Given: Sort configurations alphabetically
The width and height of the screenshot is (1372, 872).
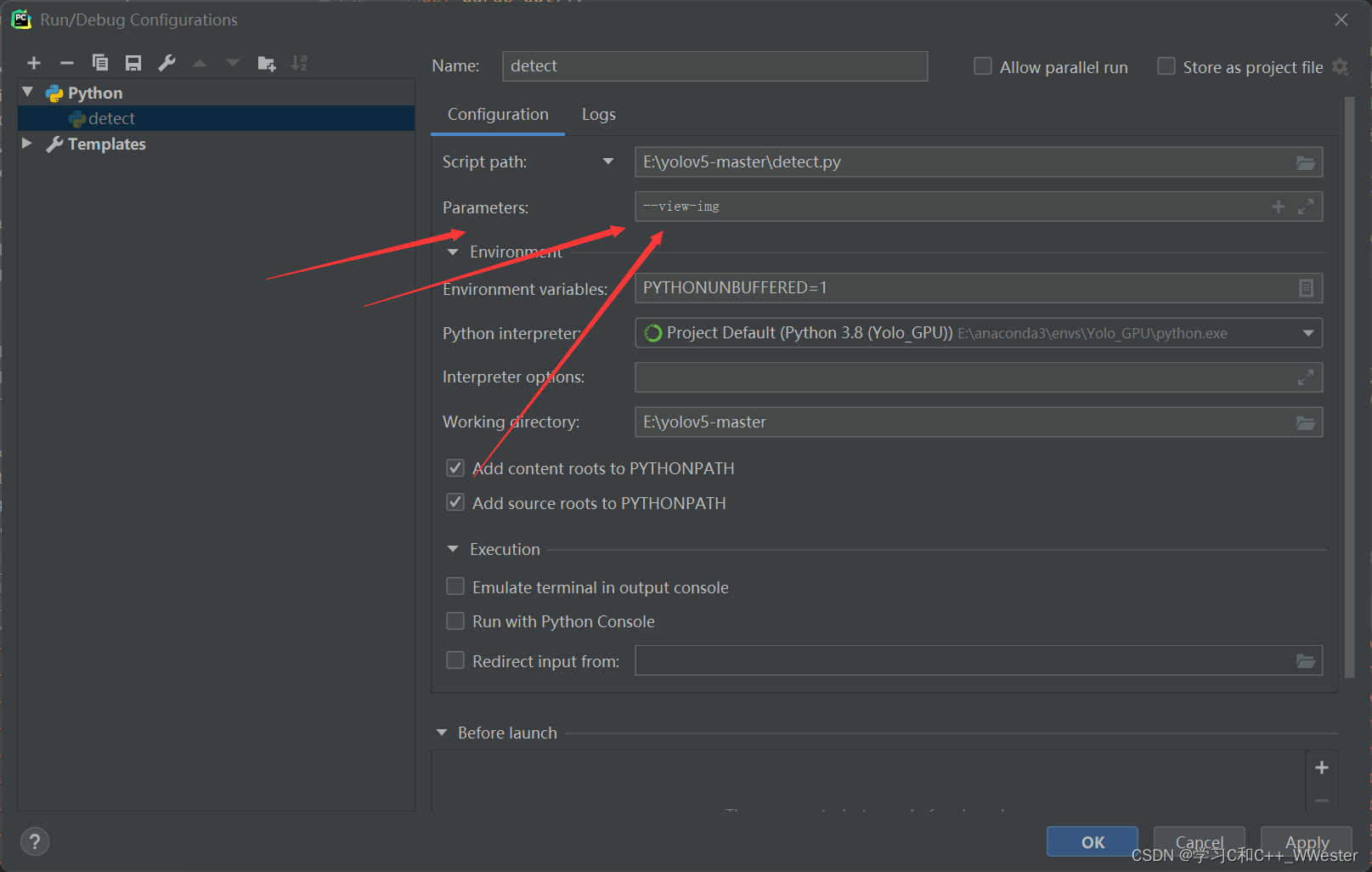Looking at the screenshot, I should [299, 63].
